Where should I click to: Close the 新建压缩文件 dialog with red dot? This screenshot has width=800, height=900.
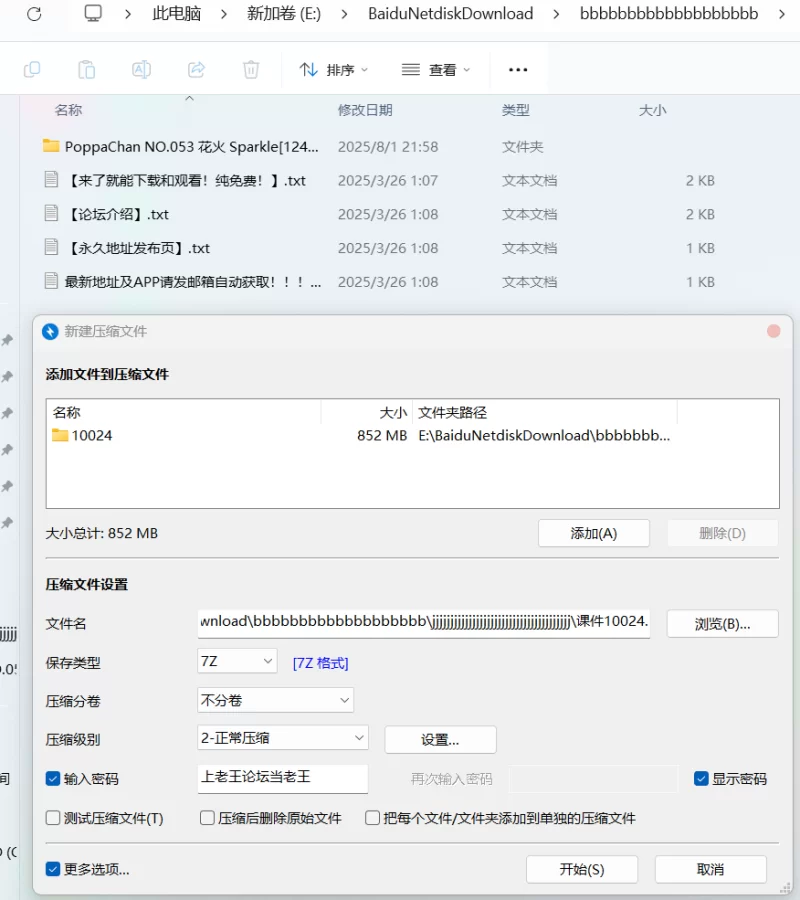pyautogui.click(x=773, y=331)
